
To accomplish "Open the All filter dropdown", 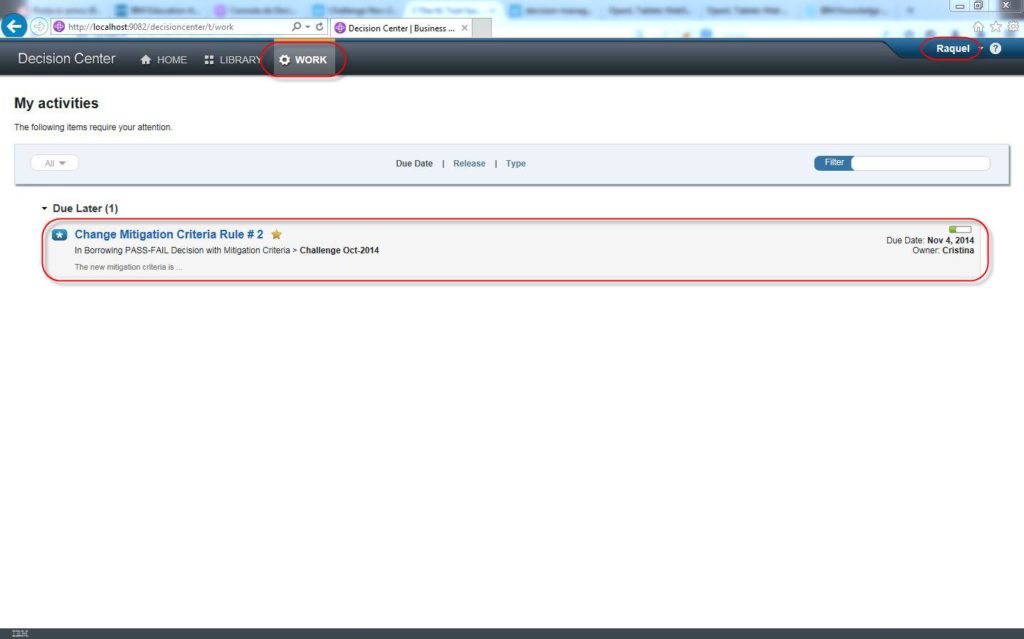I will click(55, 163).
